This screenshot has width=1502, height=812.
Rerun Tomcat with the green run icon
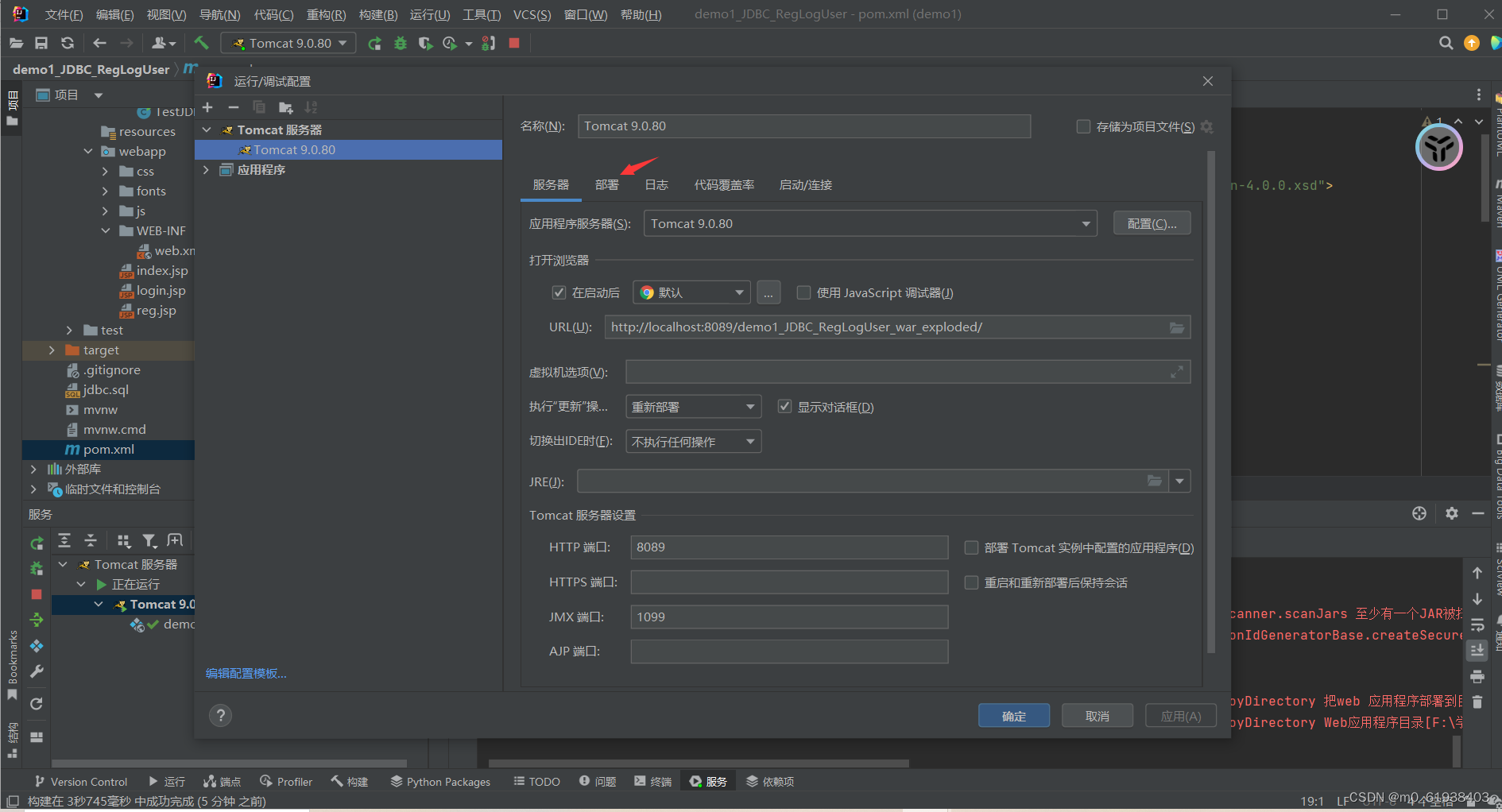click(374, 43)
